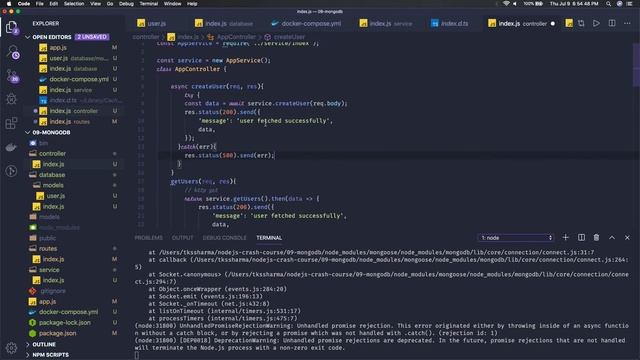The image size is (640, 360).
Task: Collapse the controller folder in explorer
Action: (x=52, y=153)
